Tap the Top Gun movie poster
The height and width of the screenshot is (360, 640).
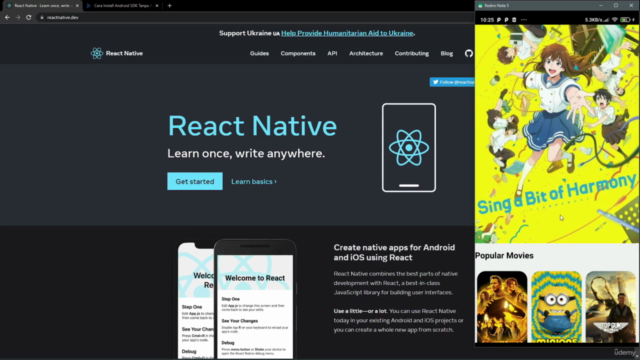[x=611, y=307]
